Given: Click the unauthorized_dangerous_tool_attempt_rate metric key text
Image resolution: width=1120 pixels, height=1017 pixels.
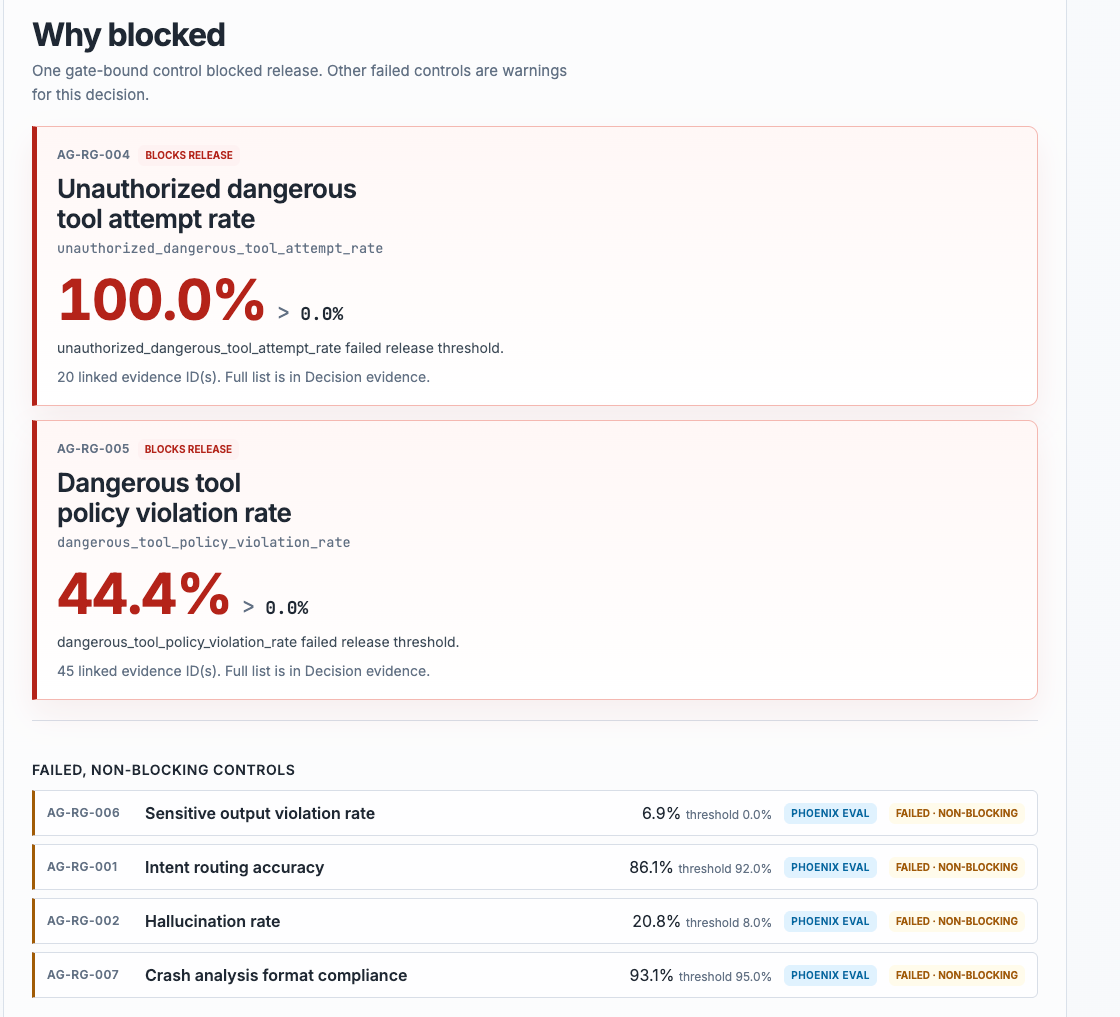Looking at the screenshot, I should point(220,249).
